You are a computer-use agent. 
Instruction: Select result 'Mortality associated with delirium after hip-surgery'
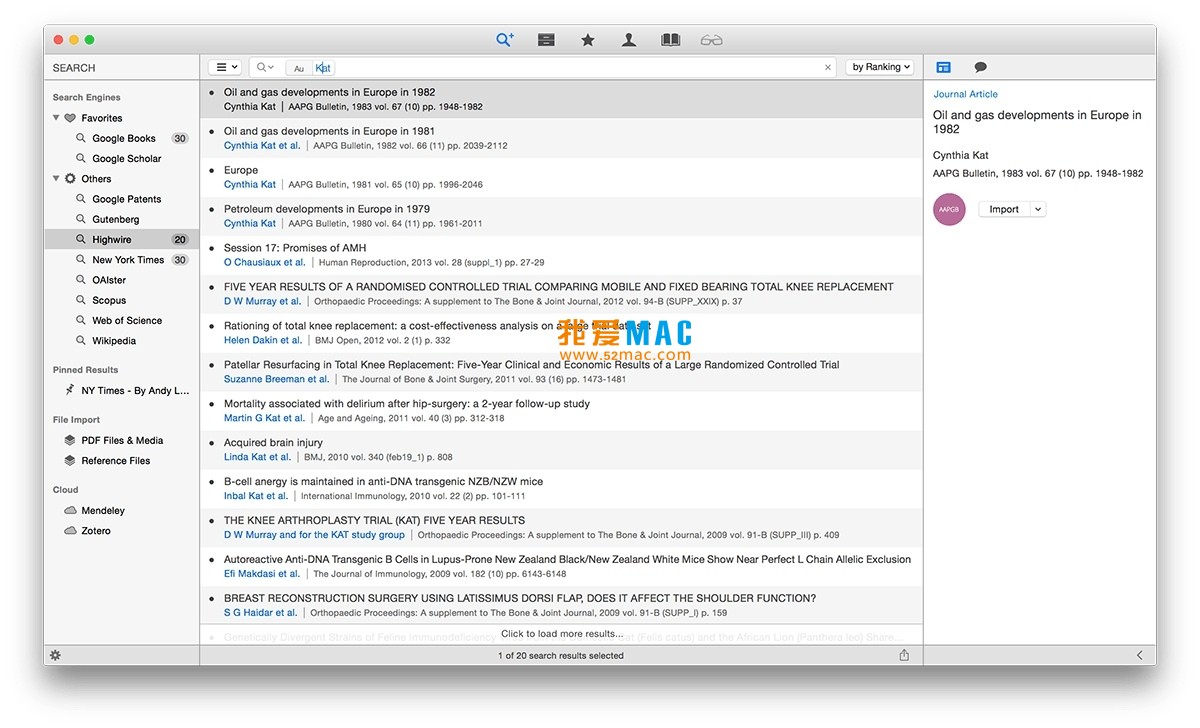pyautogui.click(x=561, y=411)
